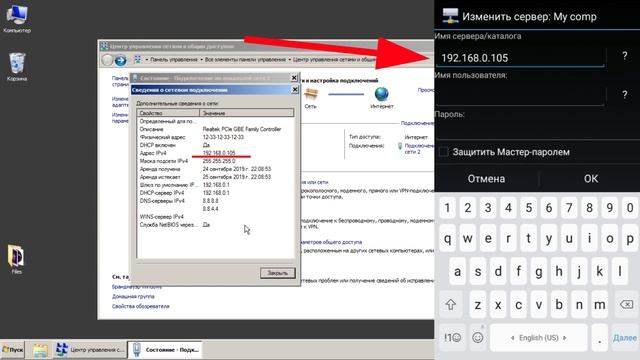This screenshot has height=360, width=640.
Task: Tap the letter g key
Action: tap(539, 271)
